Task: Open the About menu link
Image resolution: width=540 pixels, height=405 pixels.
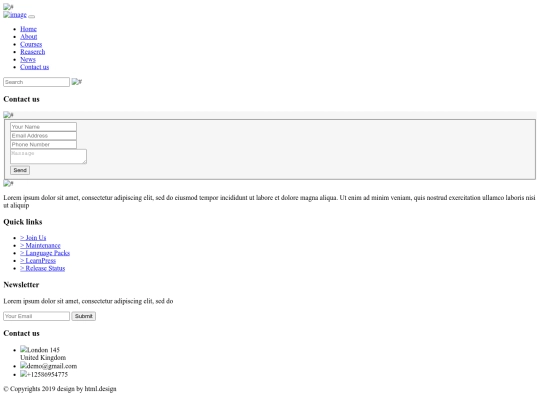Action: coord(29,37)
